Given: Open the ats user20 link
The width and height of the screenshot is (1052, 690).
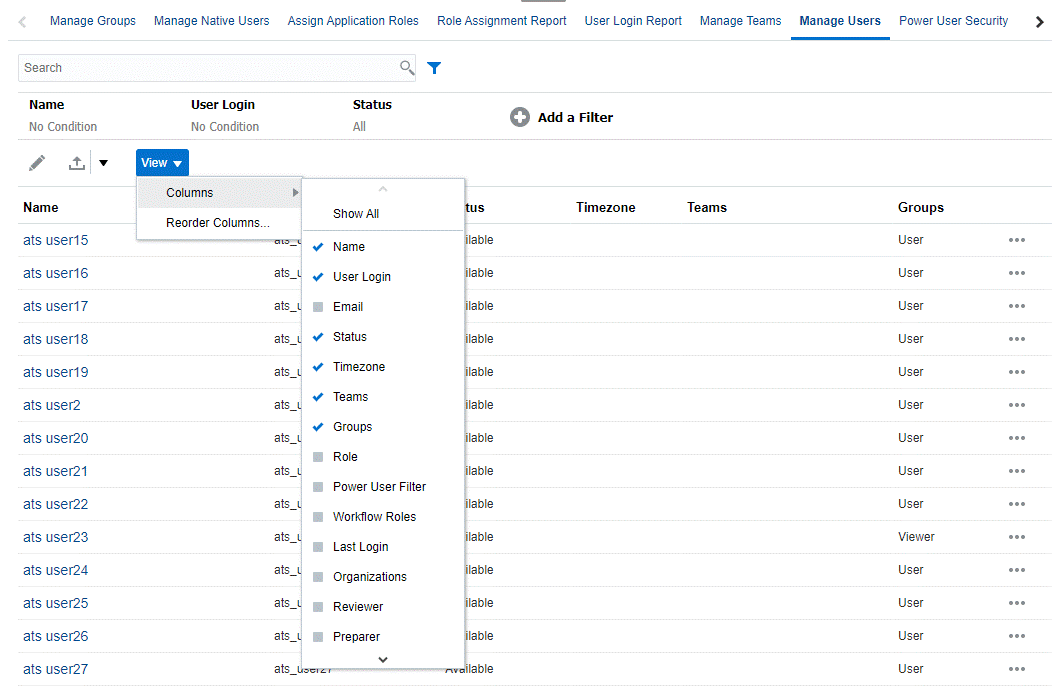Looking at the screenshot, I should click(x=56, y=438).
